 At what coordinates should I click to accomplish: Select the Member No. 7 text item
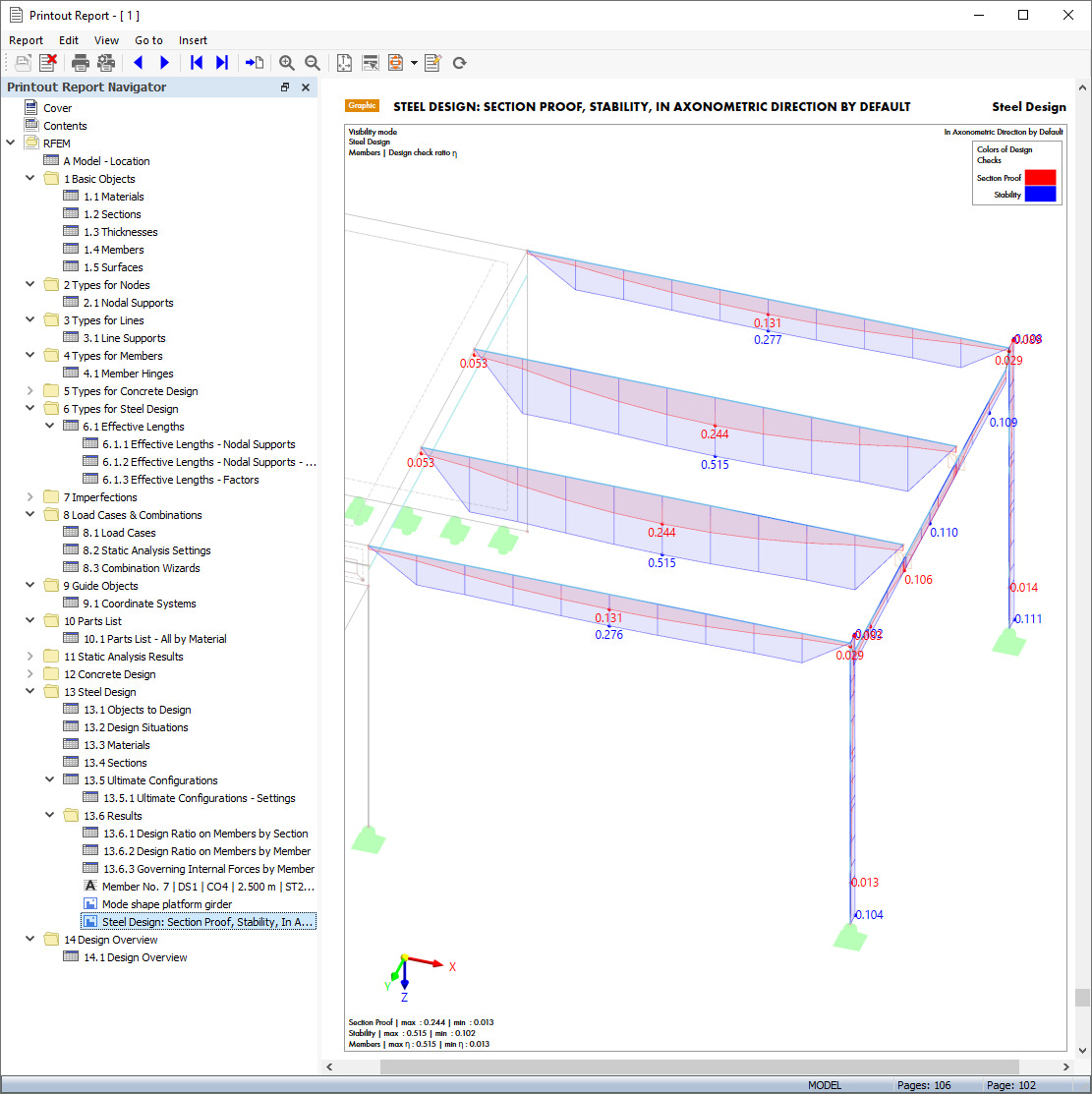click(208, 887)
